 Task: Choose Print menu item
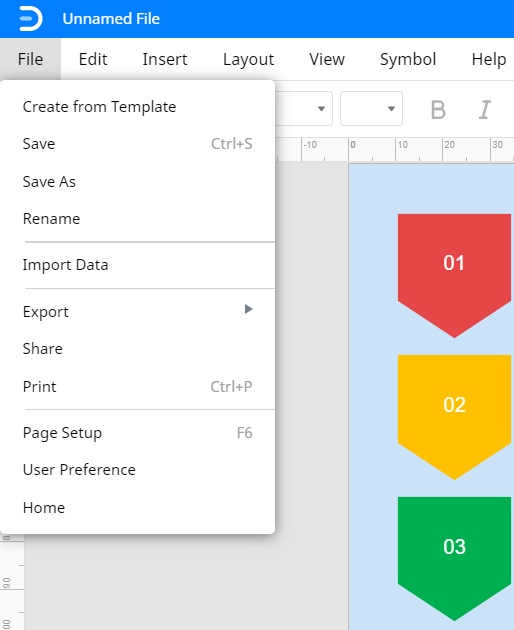[x=137, y=387]
